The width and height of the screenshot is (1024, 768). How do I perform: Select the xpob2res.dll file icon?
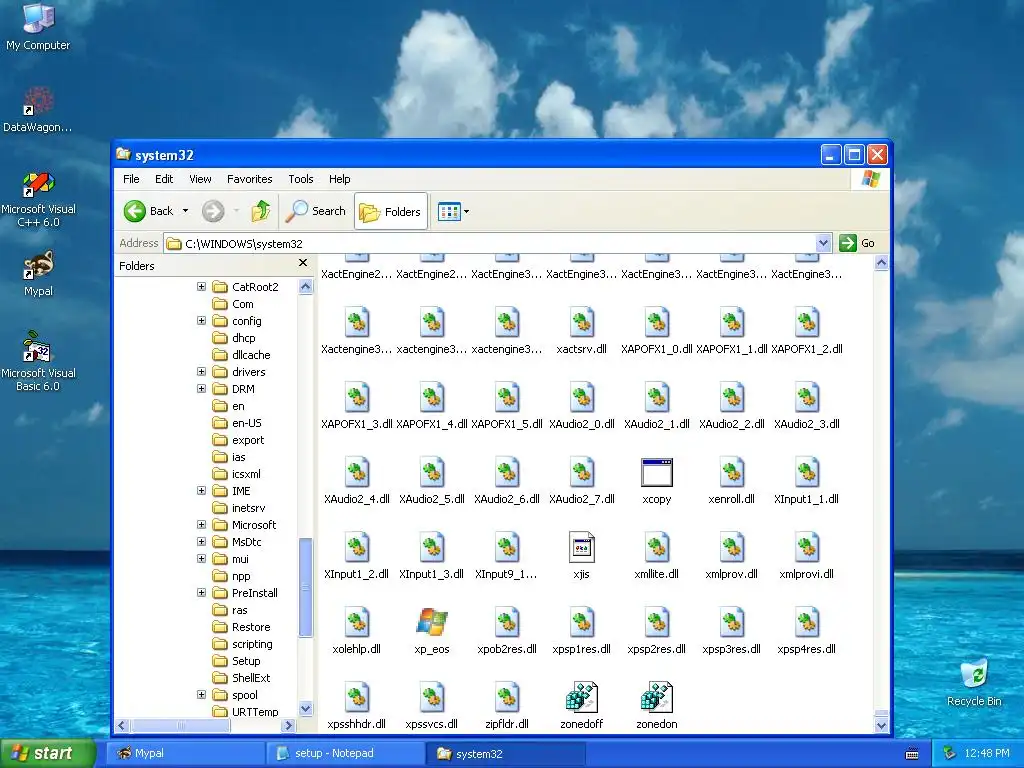click(x=507, y=622)
